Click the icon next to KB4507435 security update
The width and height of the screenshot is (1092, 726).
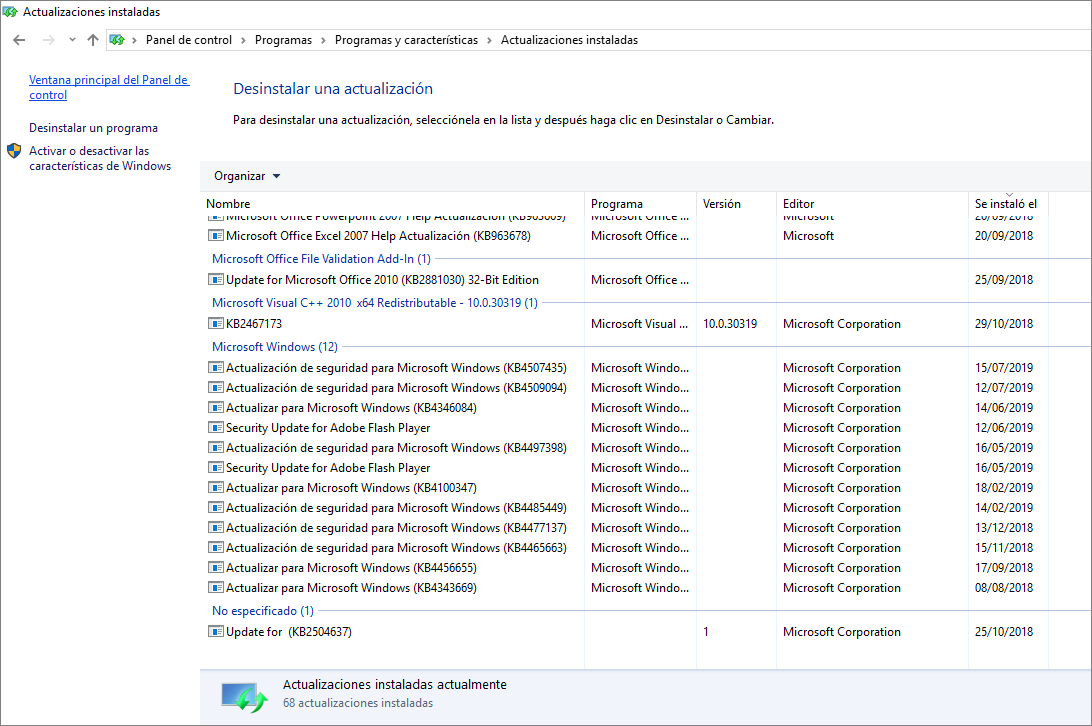click(x=216, y=367)
